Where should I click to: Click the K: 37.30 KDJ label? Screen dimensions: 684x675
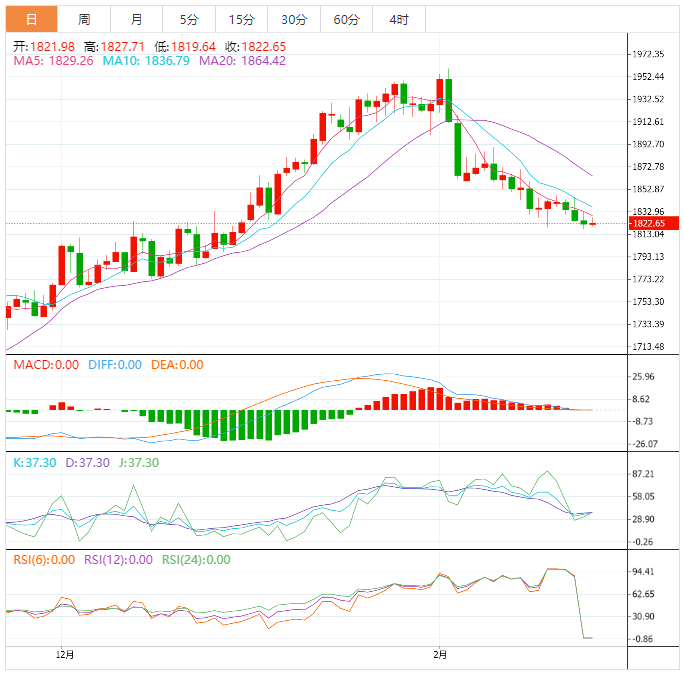(33, 463)
